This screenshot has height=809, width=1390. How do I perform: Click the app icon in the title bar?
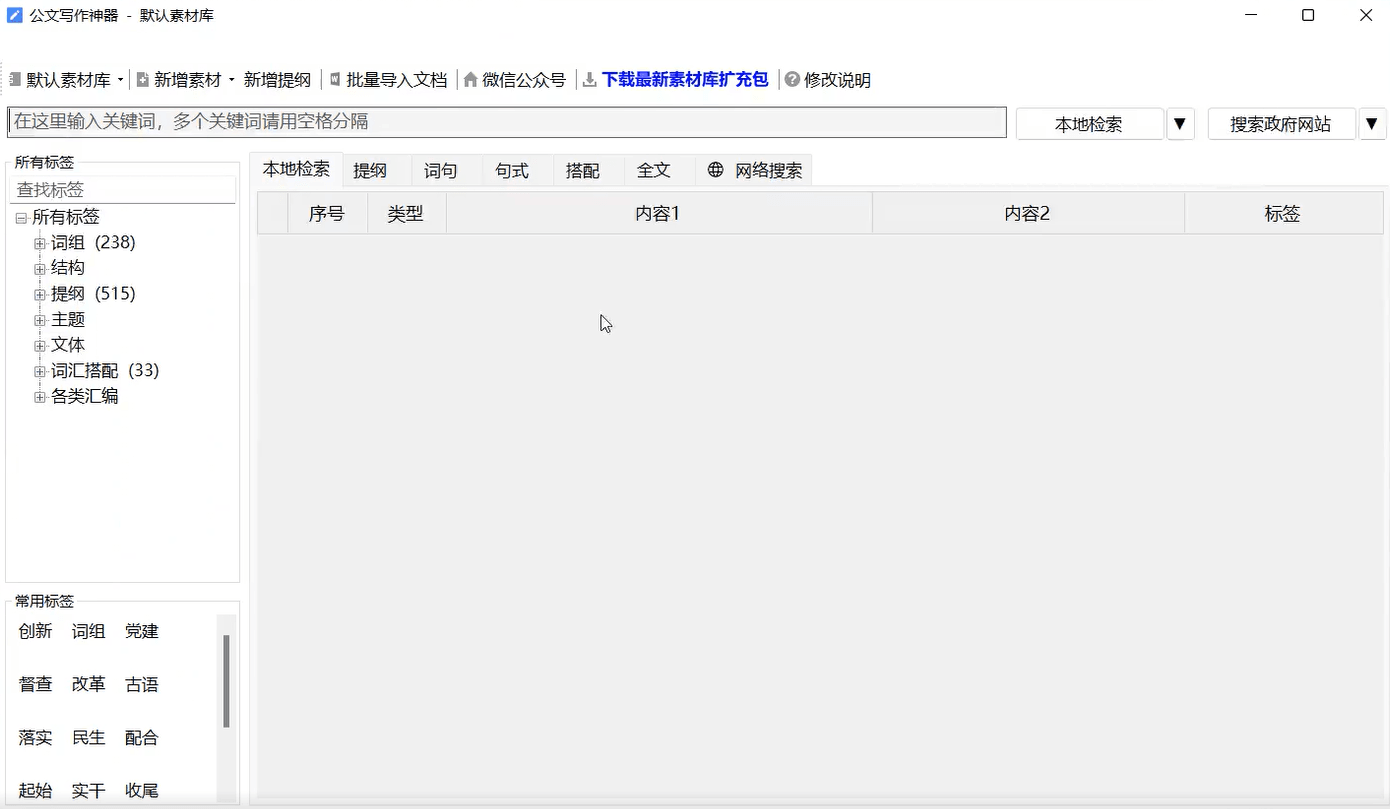click(x=15, y=16)
